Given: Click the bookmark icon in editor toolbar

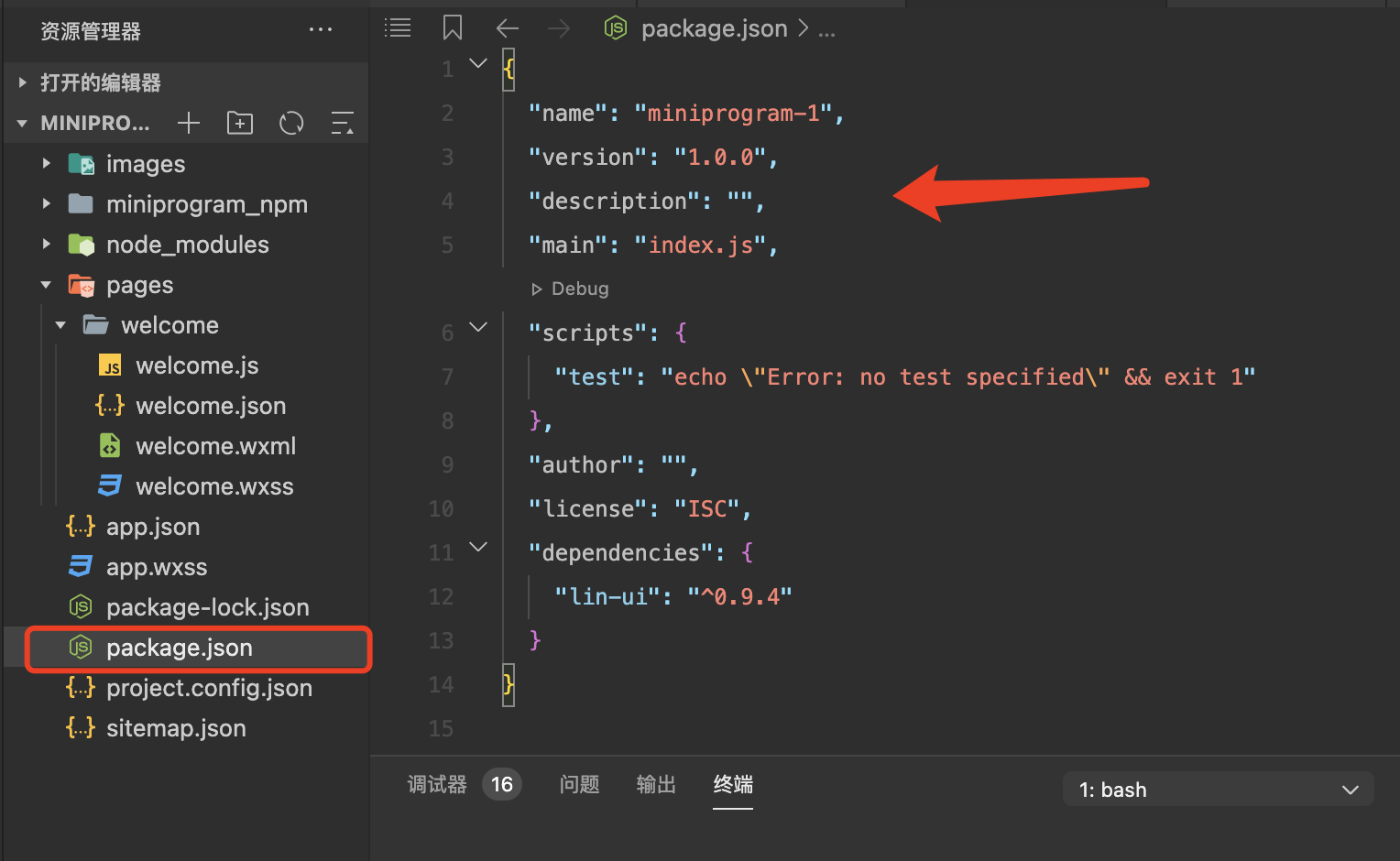Looking at the screenshot, I should (x=453, y=27).
